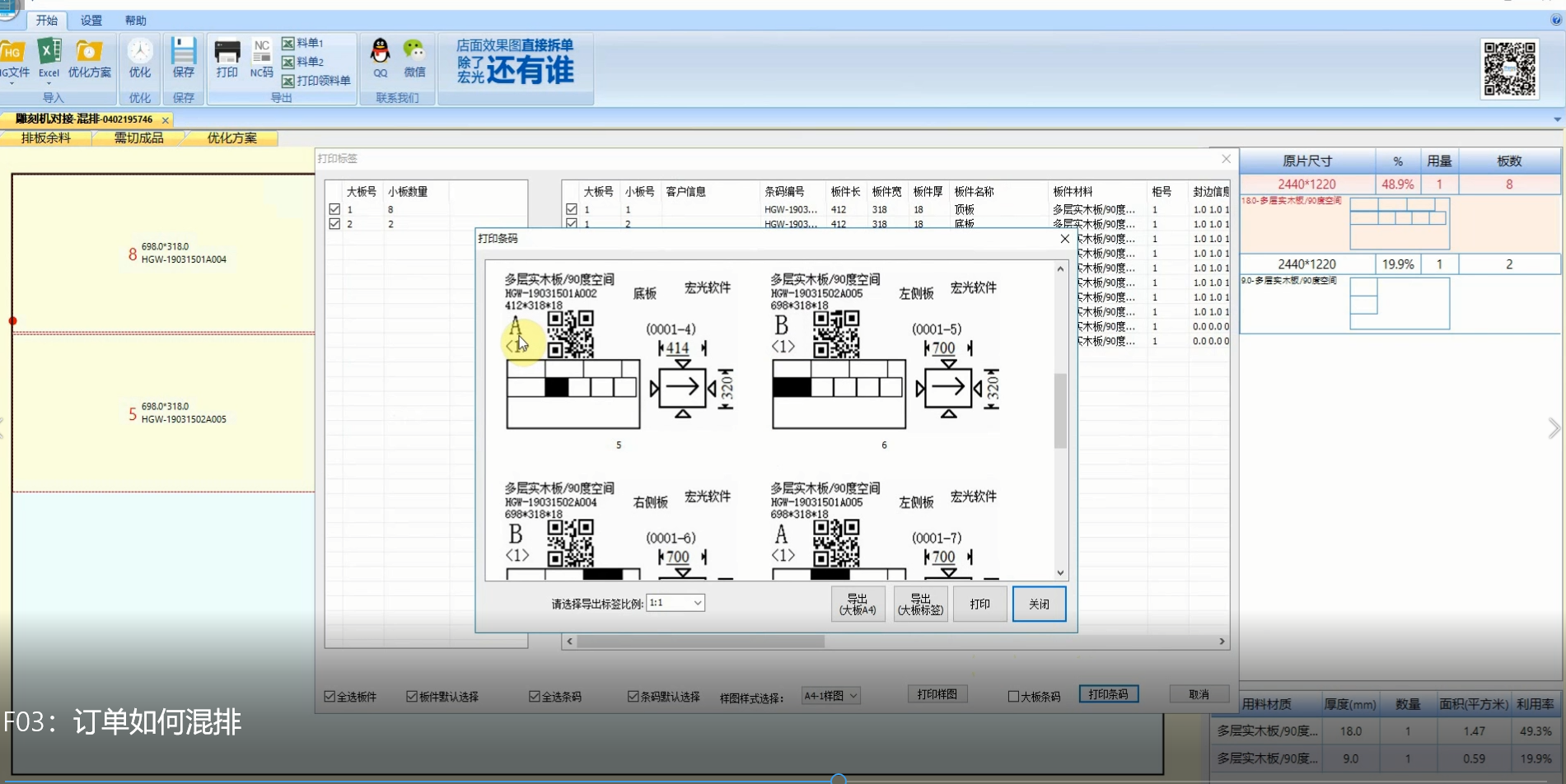This screenshot has width=1566, height=784.
Task: Select 2440*1220 19.9% sheet row
Action: pos(1400,264)
